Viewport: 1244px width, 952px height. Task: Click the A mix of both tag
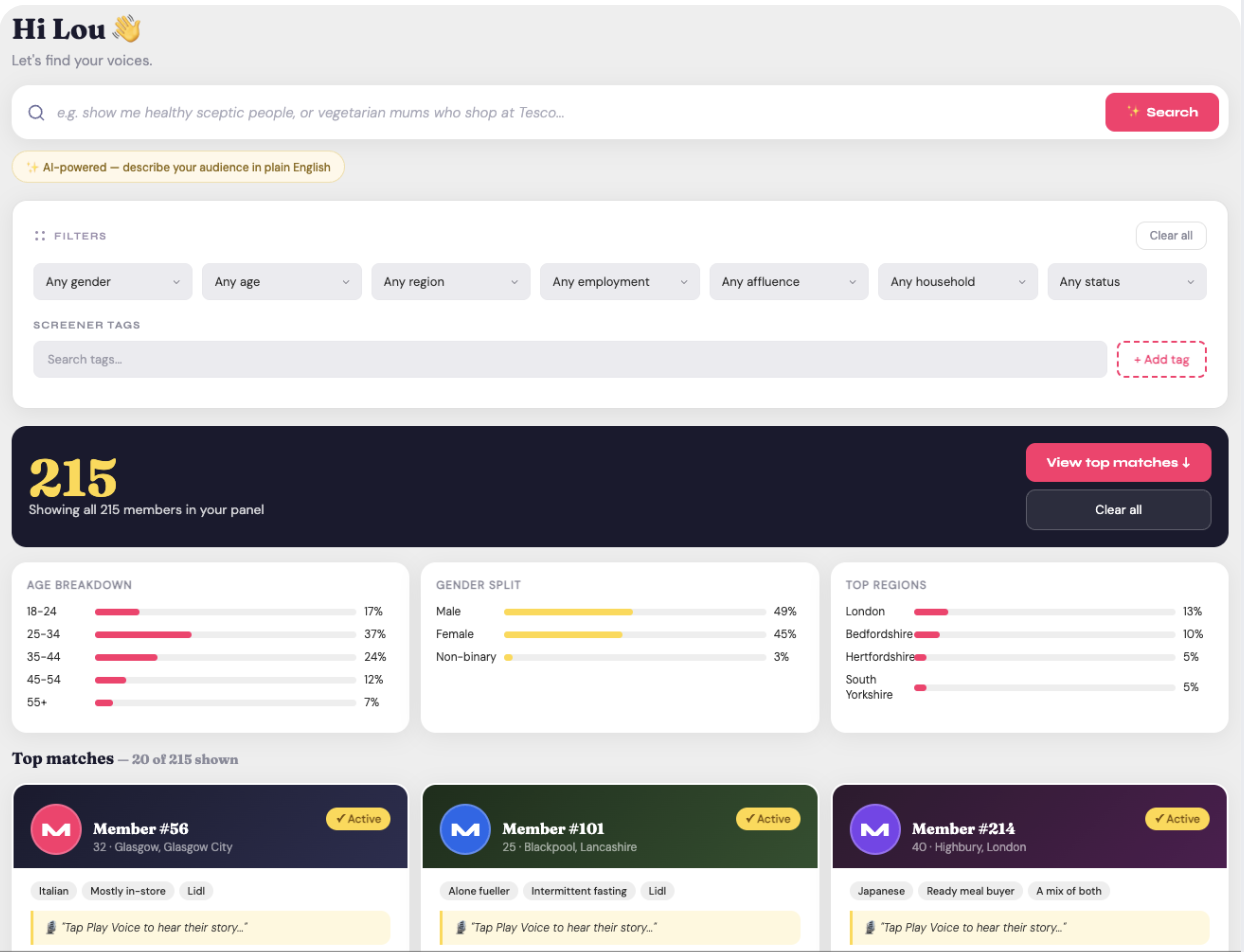tap(1069, 891)
